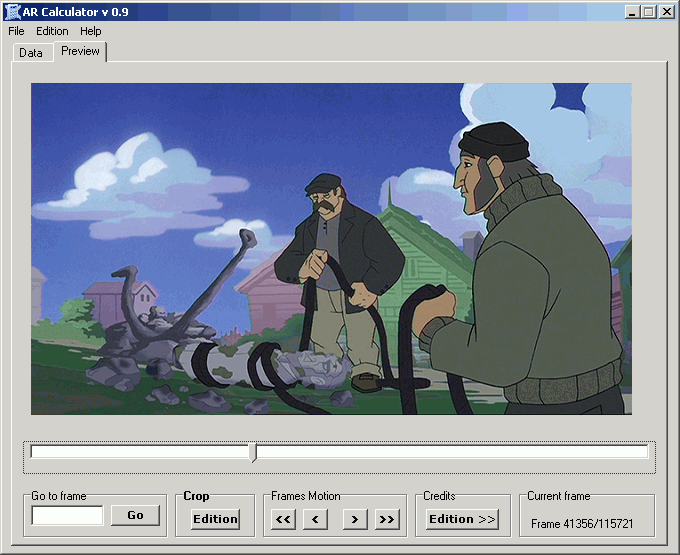
Task: Maximize the AR Calculator window
Action: [x=649, y=12]
